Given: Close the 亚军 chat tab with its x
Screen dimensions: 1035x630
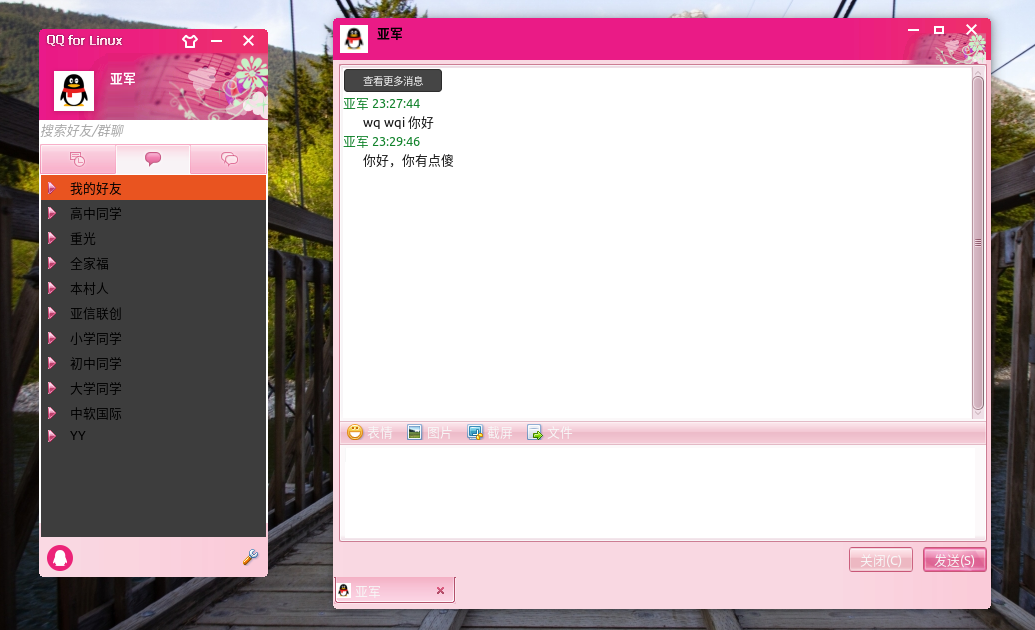Looking at the screenshot, I should [440, 590].
